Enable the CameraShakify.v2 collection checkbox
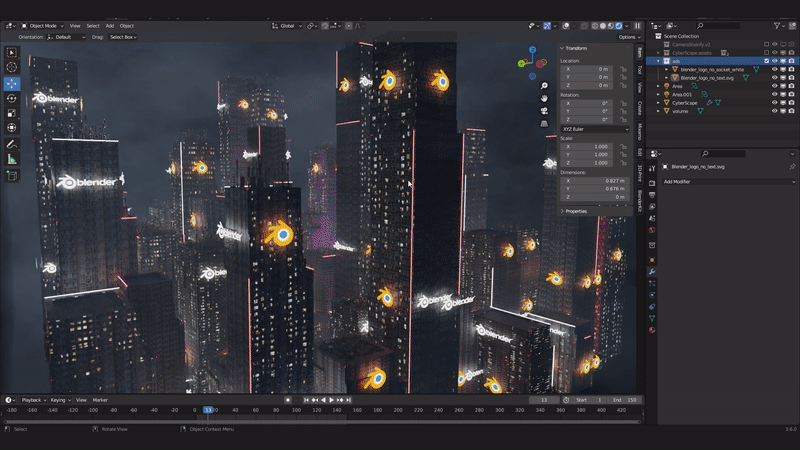The height and width of the screenshot is (450, 800). (766, 44)
